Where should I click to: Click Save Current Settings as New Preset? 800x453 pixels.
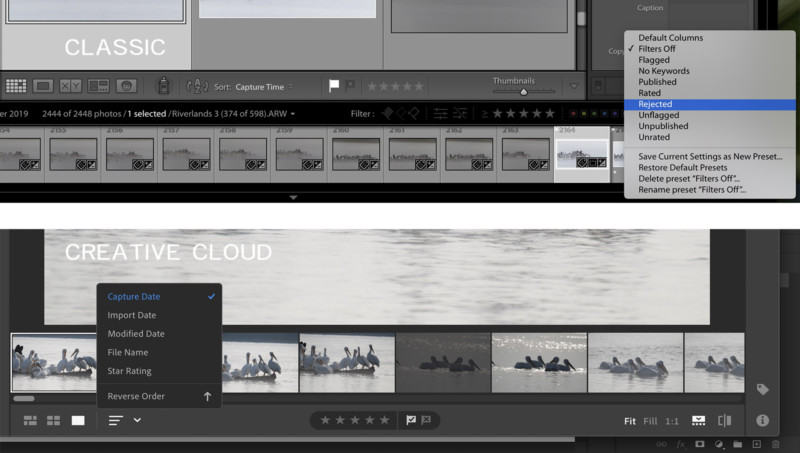click(x=710, y=157)
